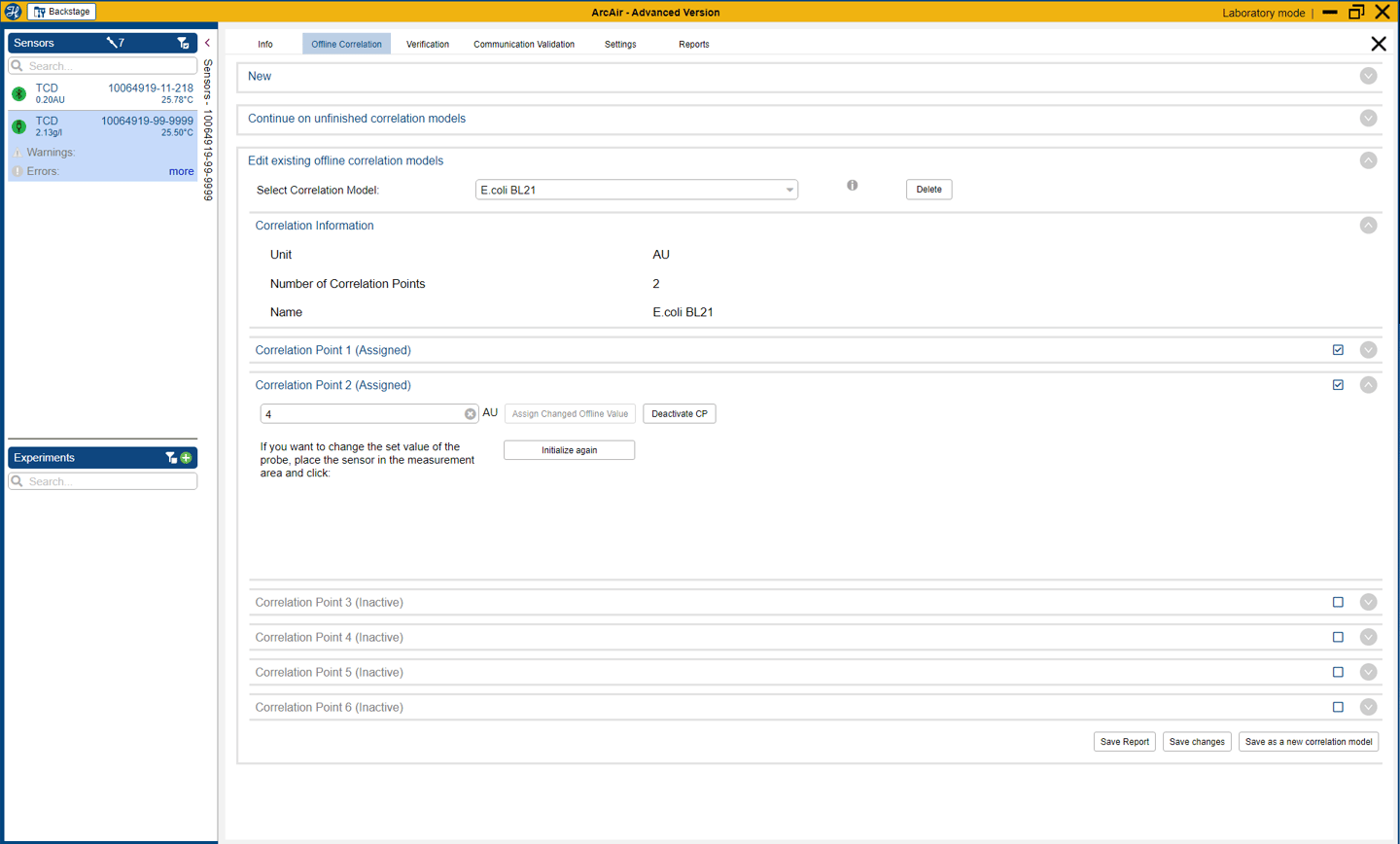
Task: Activate Correlation Point 5 checkbox
Action: coord(1338,672)
